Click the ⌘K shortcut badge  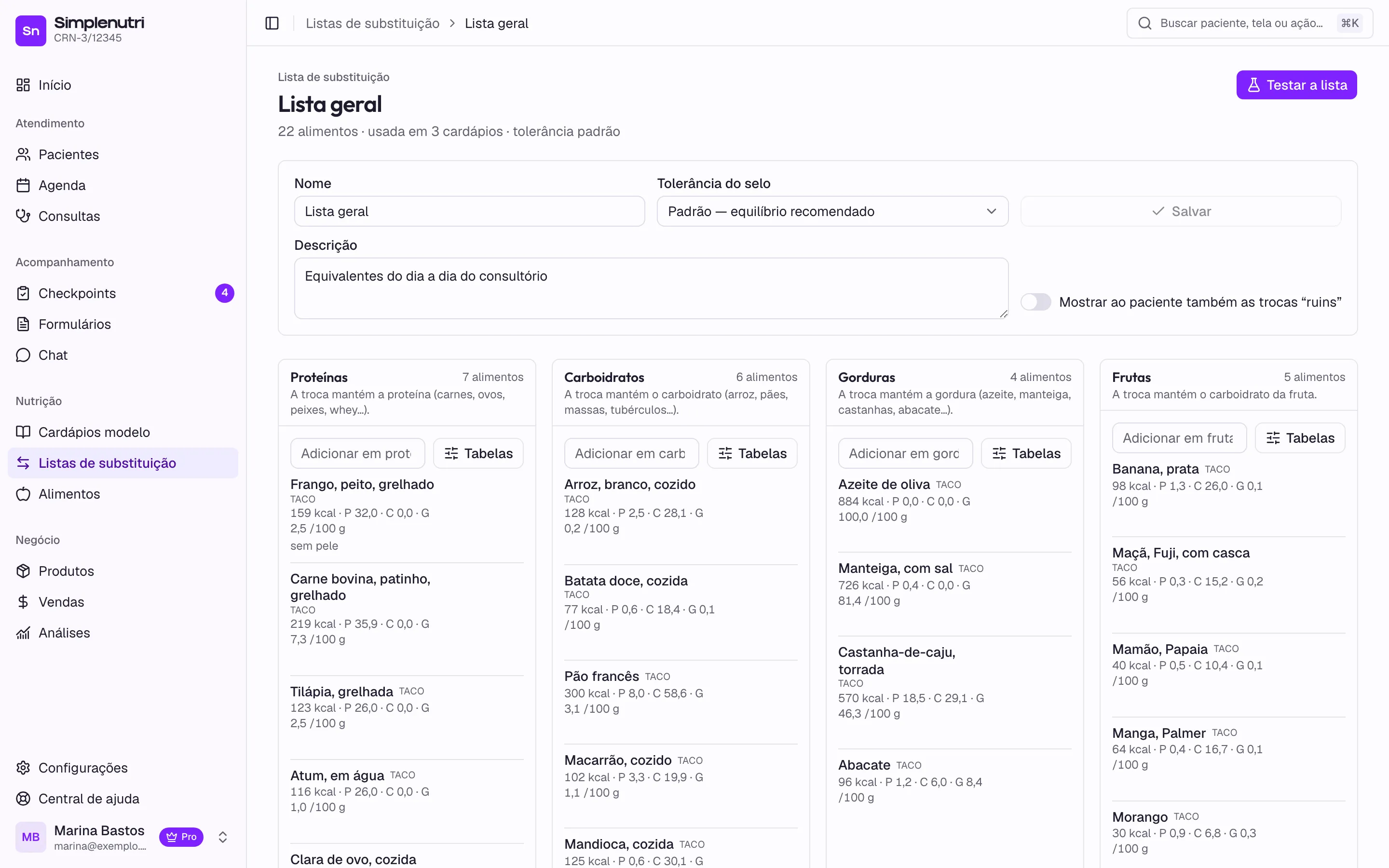click(x=1349, y=23)
